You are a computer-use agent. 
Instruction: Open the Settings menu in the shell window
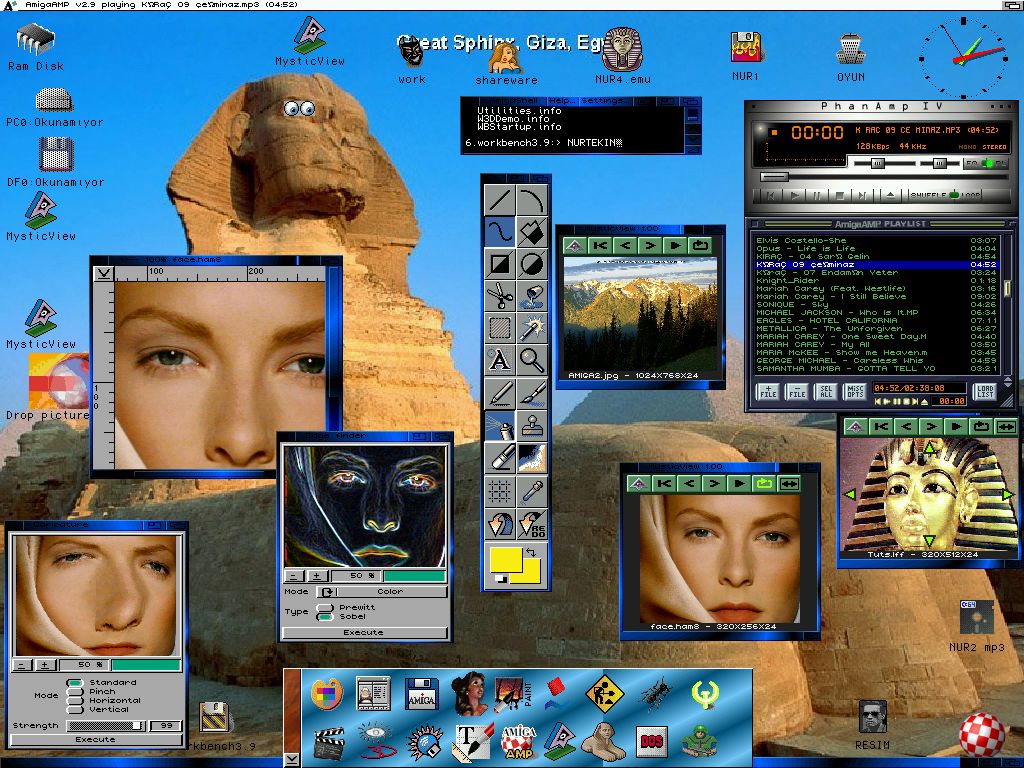[x=603, y=101]
